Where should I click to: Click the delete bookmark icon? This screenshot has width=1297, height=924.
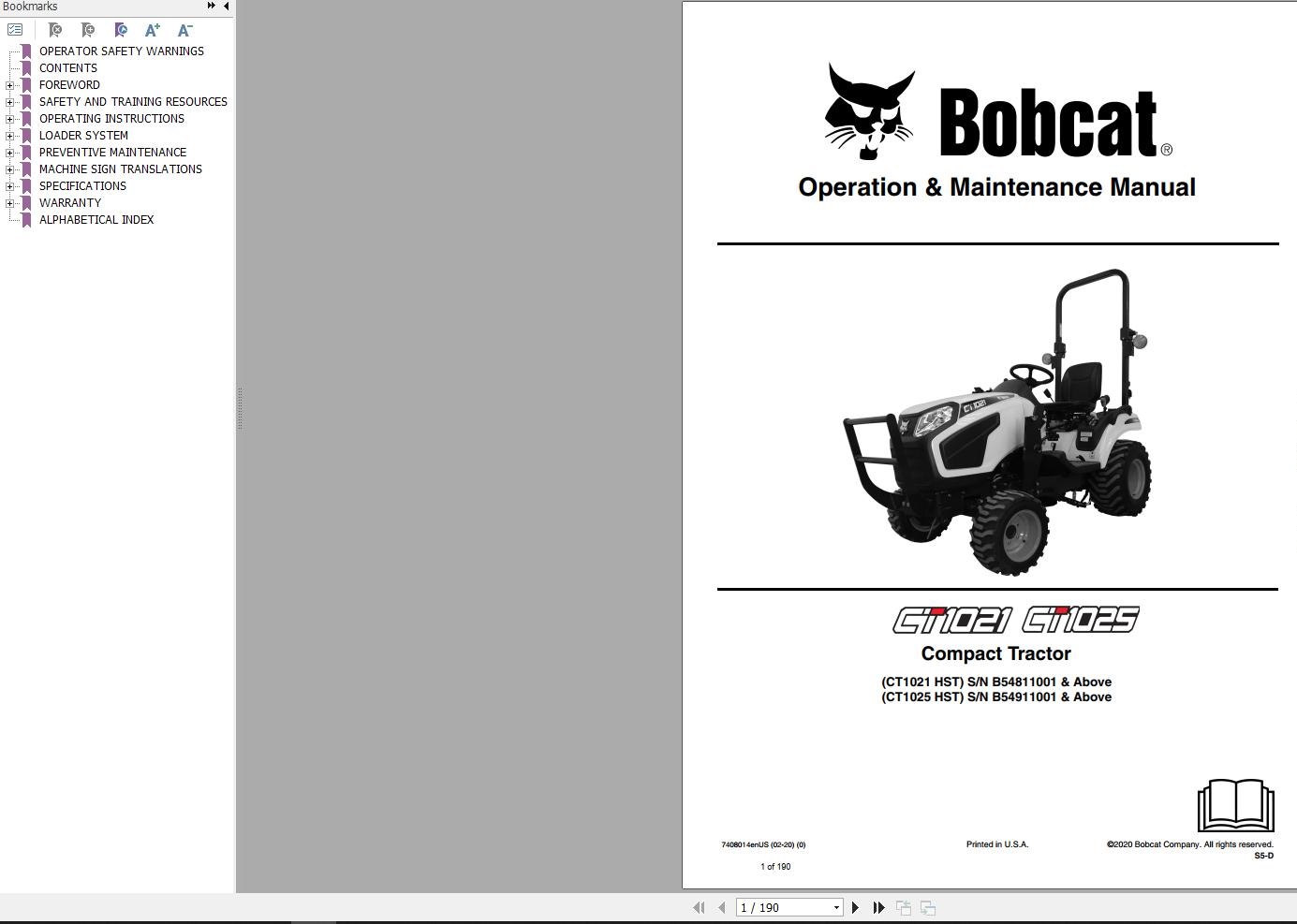55,30
